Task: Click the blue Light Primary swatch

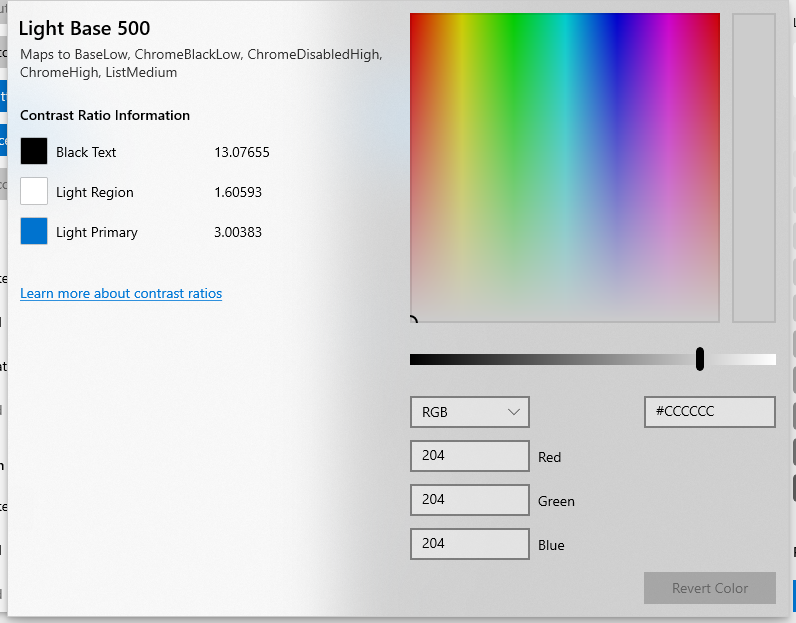Action: pyautogui.click(x=34, y=232)
